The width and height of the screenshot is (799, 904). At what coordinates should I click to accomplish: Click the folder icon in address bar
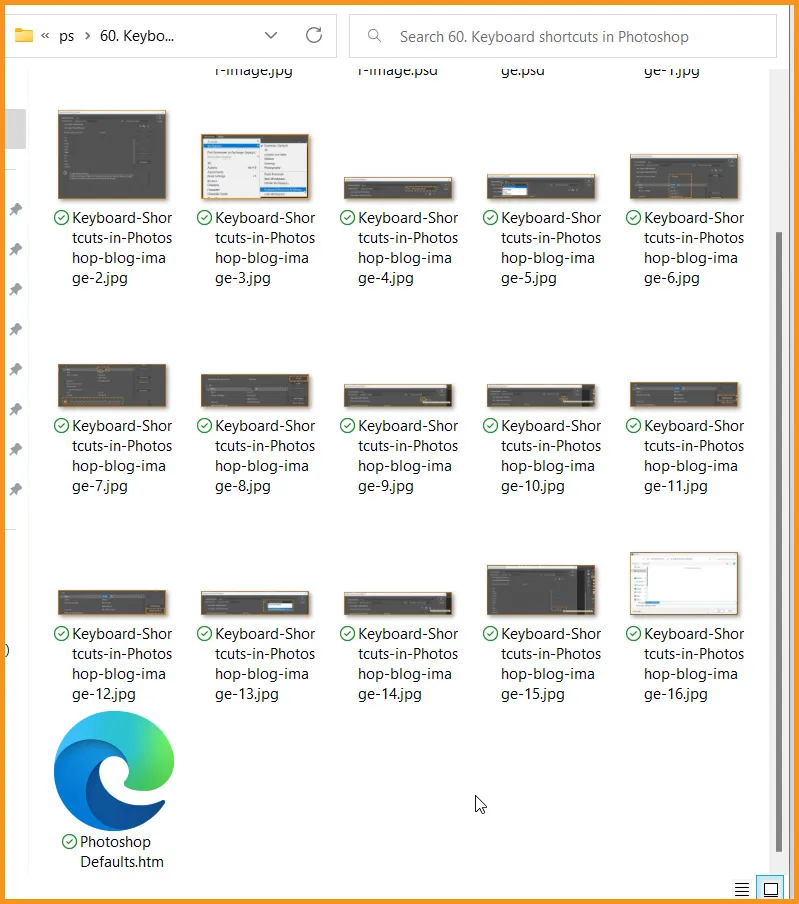coord(24,36)
